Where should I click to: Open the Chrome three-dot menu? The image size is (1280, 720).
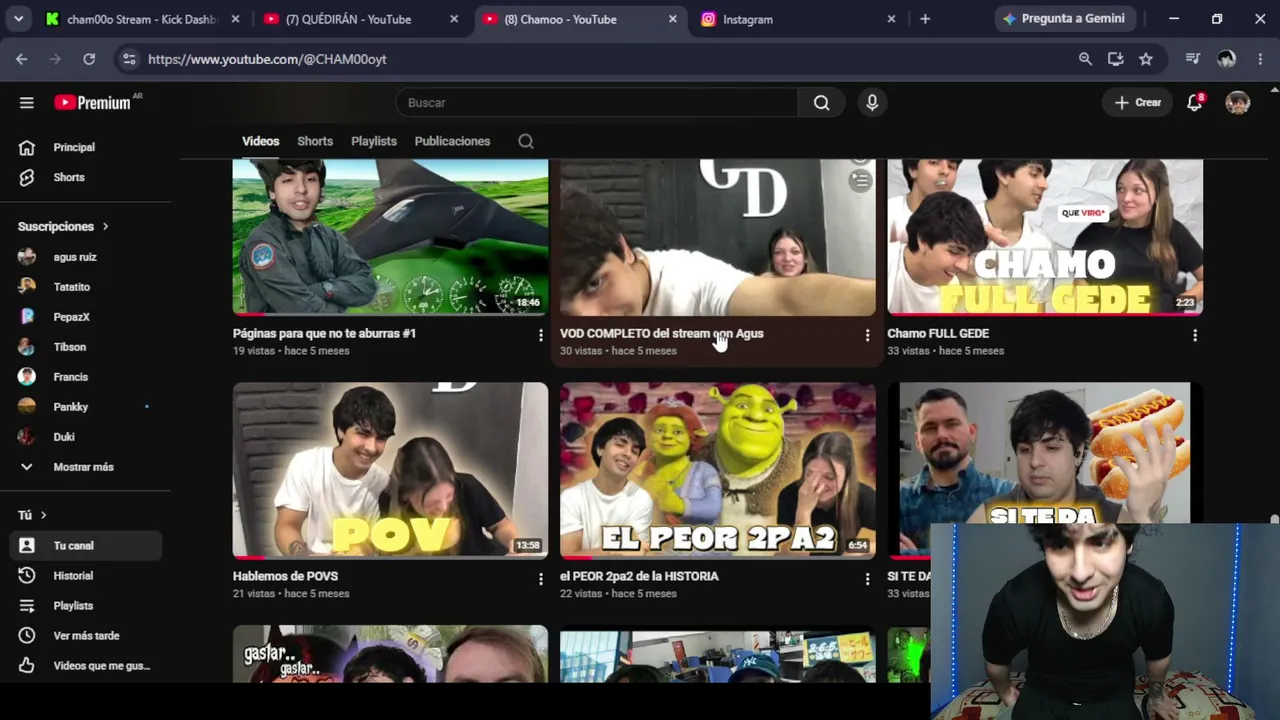[x=1260, y=59]
